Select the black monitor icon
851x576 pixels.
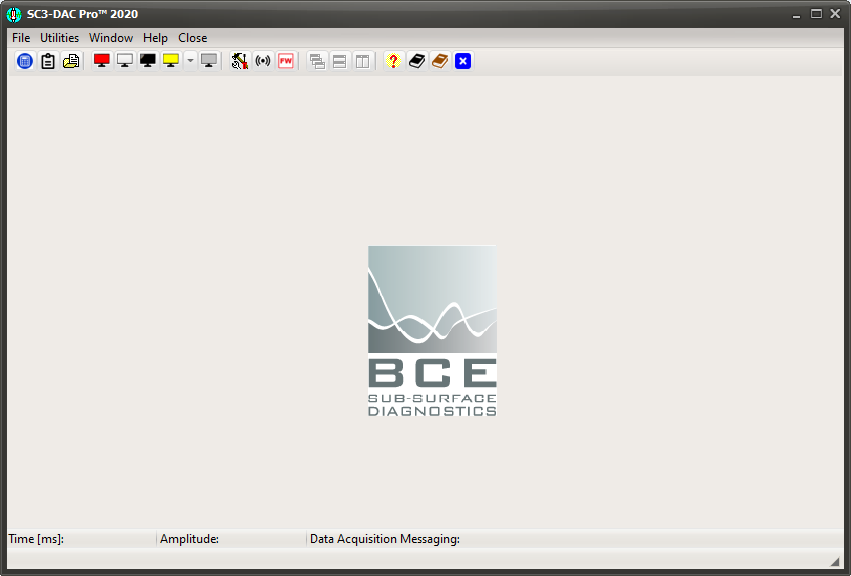click(148, 61)
